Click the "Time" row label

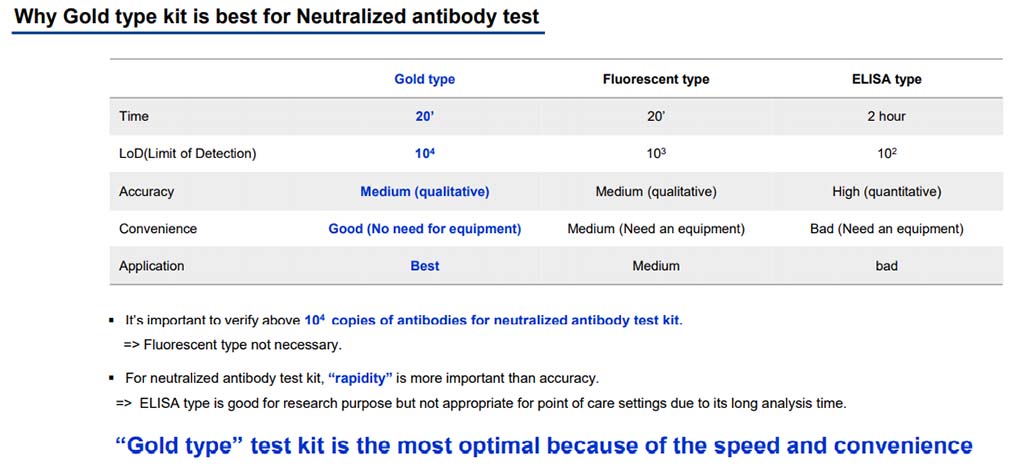(134, 116)
